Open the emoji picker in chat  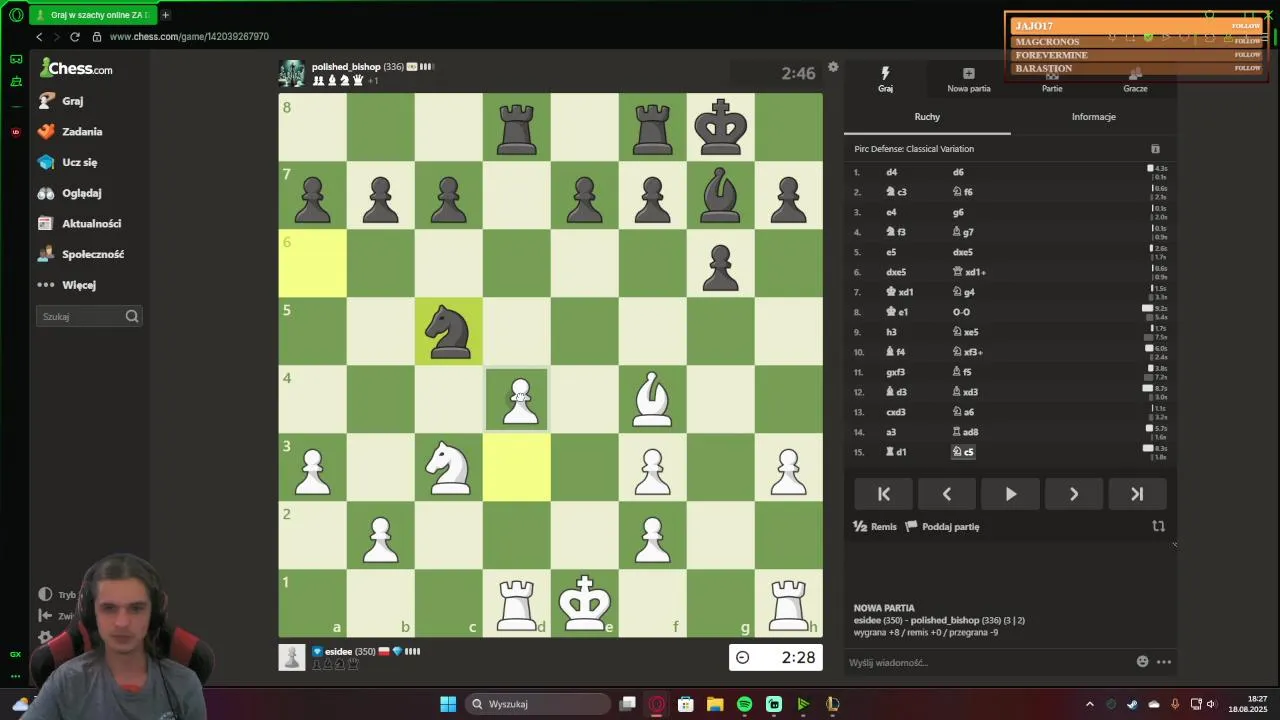(1143, 662)
